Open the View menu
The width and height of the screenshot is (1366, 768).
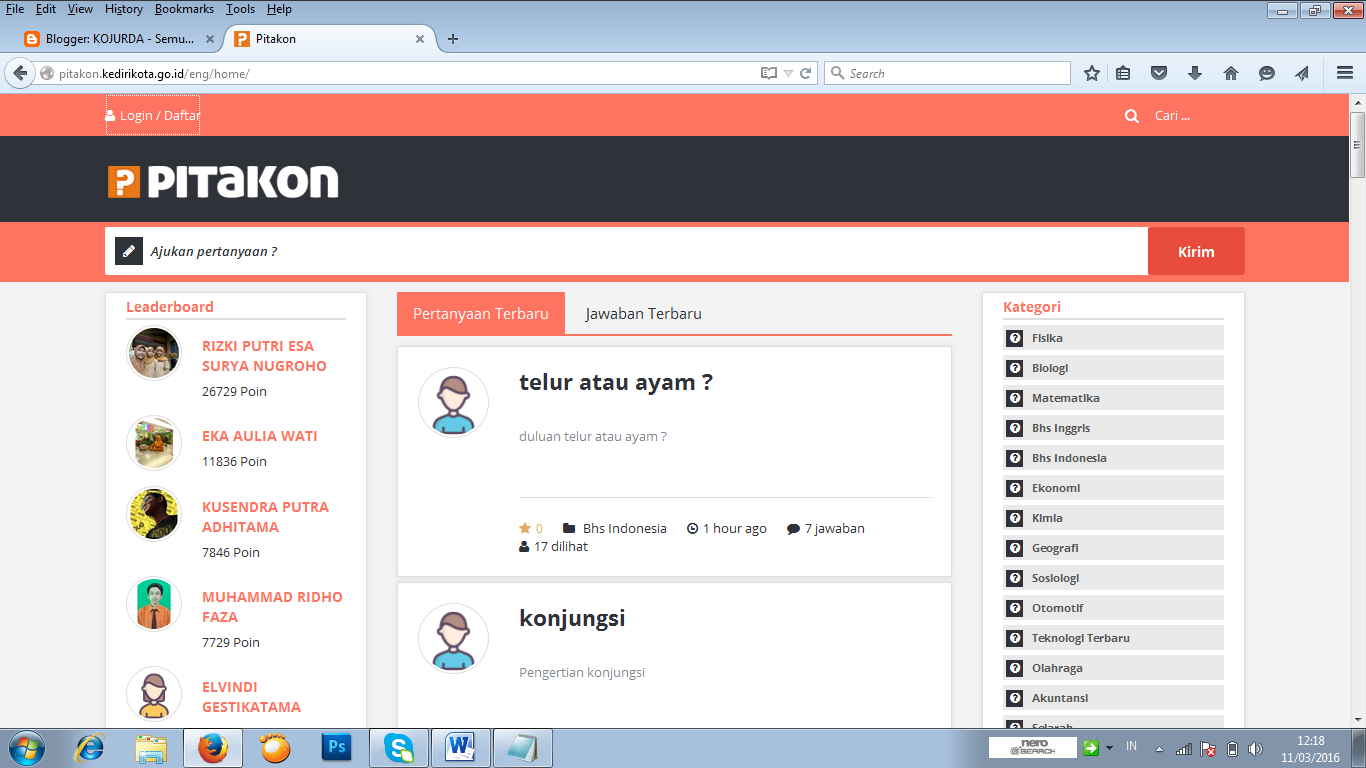pos(80,9)
